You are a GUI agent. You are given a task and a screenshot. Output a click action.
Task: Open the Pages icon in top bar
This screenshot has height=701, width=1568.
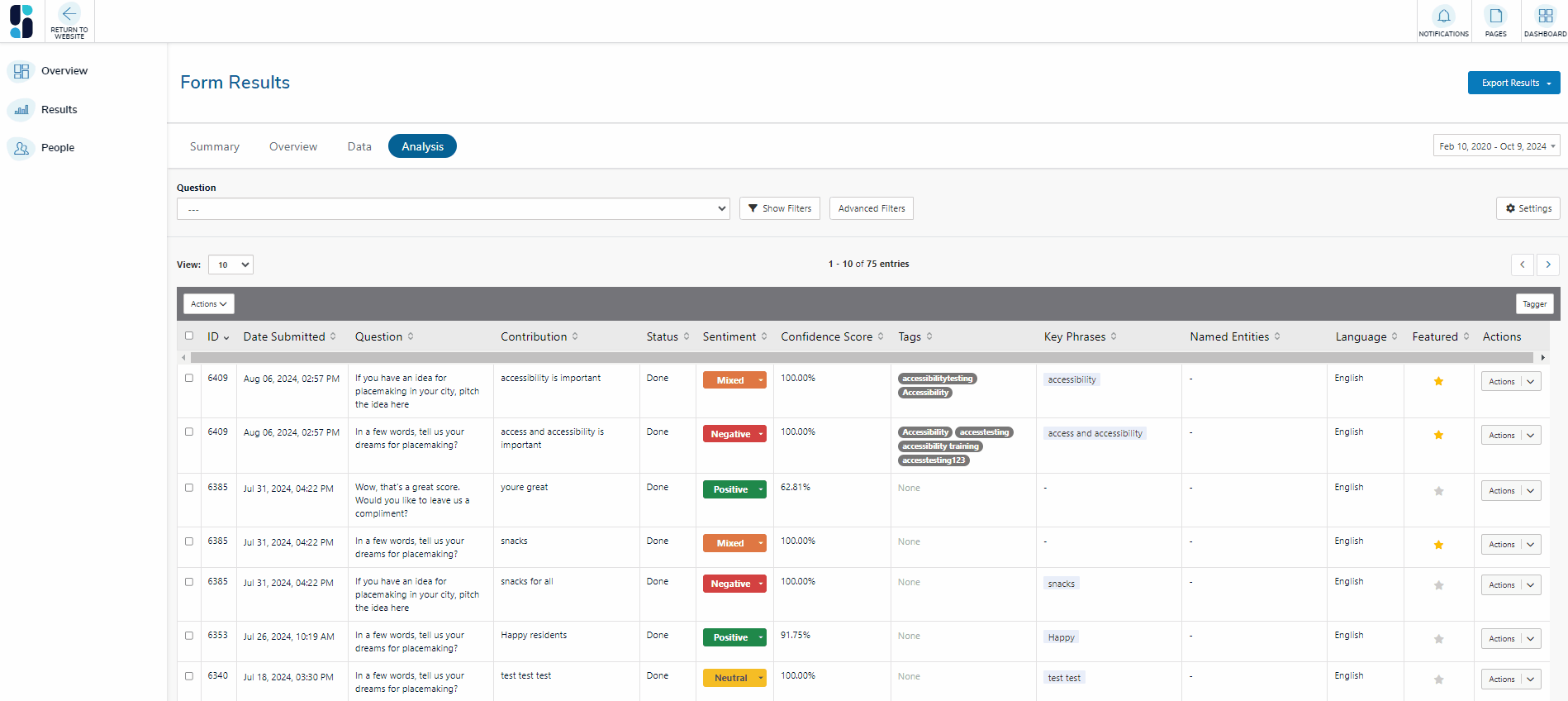point(1495,17)
